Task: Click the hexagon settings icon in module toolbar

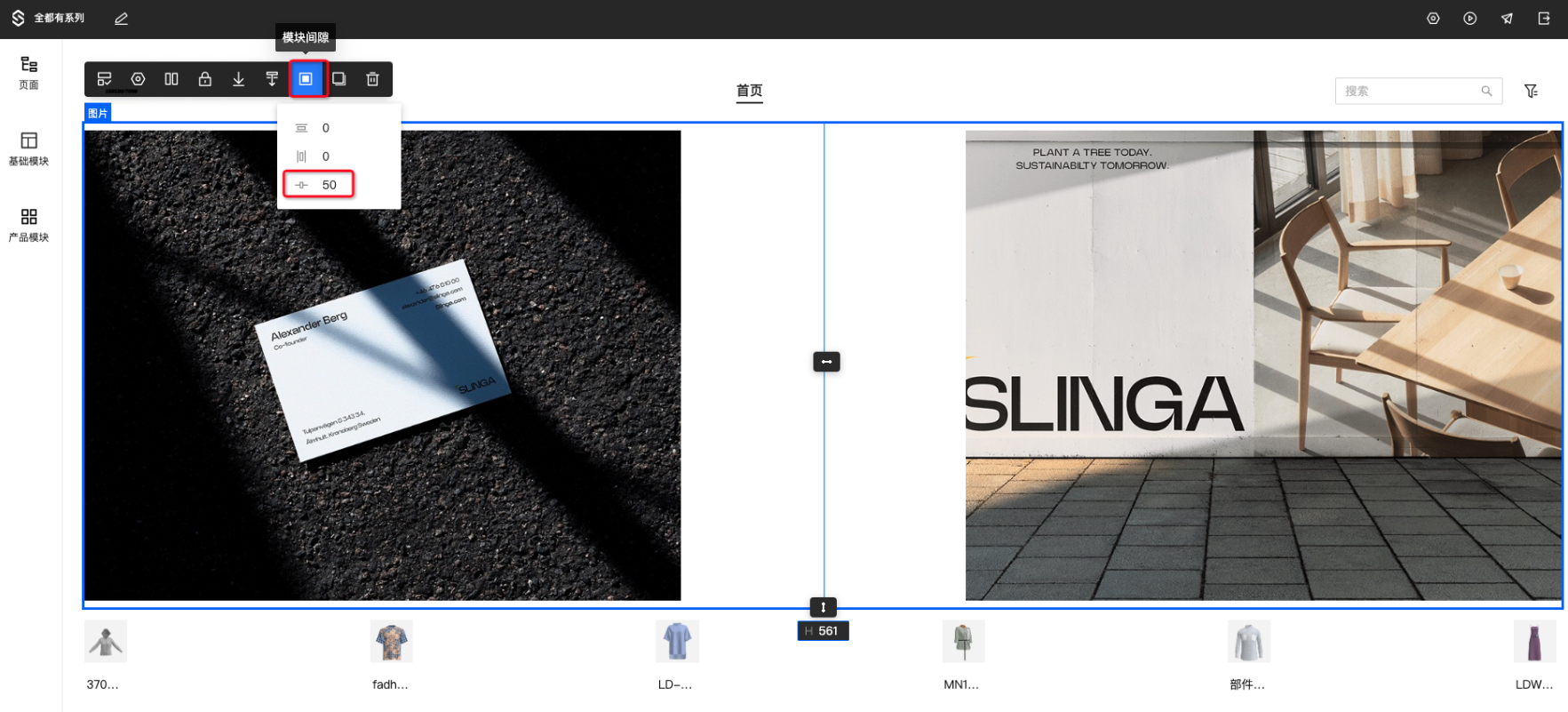Action: [x=138, y=79]
